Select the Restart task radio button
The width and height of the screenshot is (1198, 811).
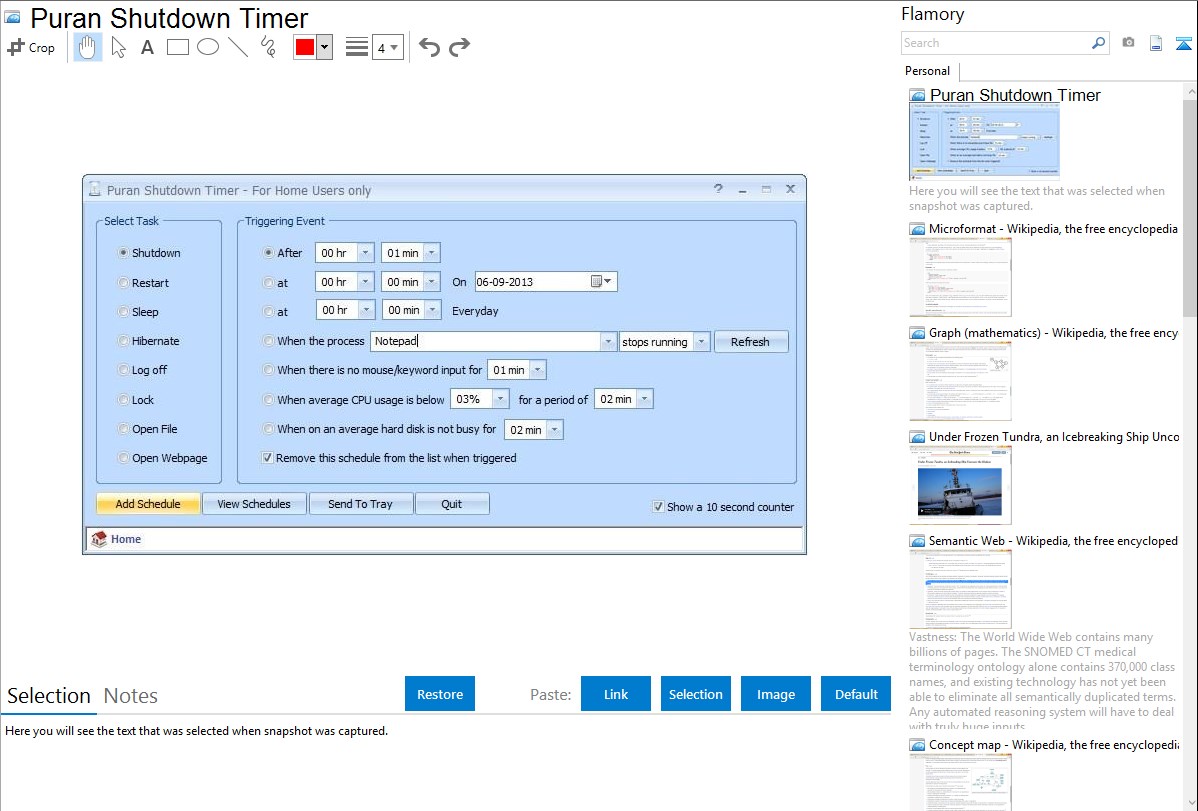pyautogui.click(x=123, y=283)
